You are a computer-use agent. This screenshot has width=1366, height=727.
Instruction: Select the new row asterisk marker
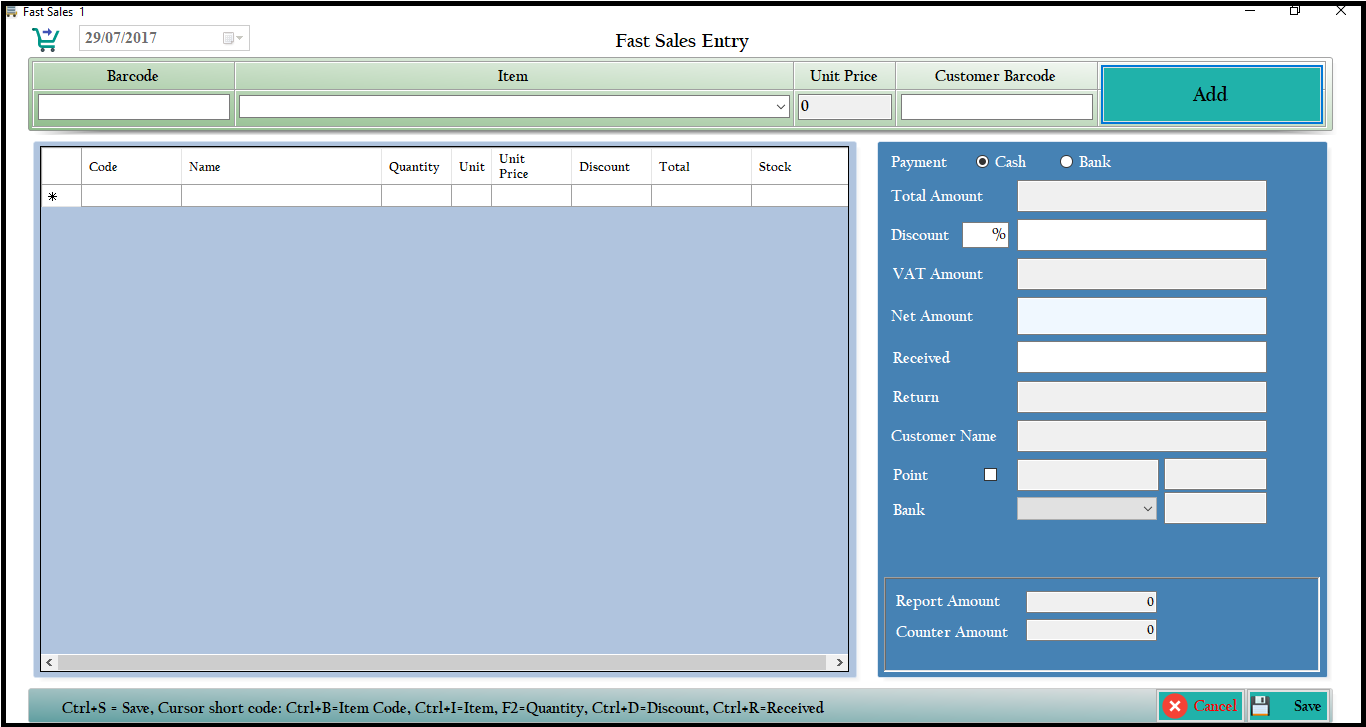pyautogui.click(x=53, y=197)
